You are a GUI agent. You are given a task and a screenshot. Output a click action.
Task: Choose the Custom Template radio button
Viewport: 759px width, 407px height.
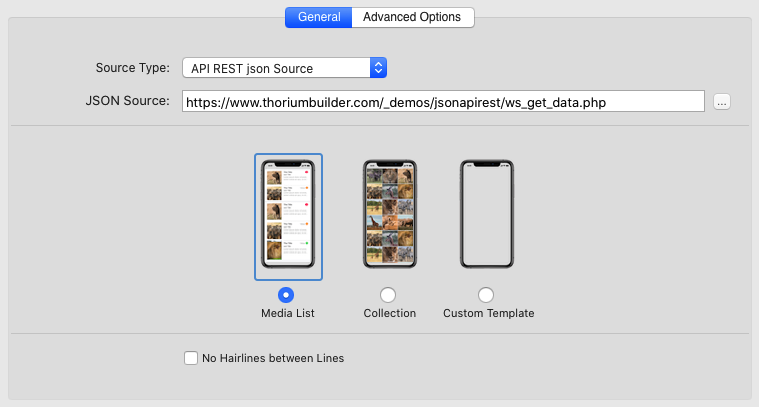pyautogui.click(x=486, y=295)
